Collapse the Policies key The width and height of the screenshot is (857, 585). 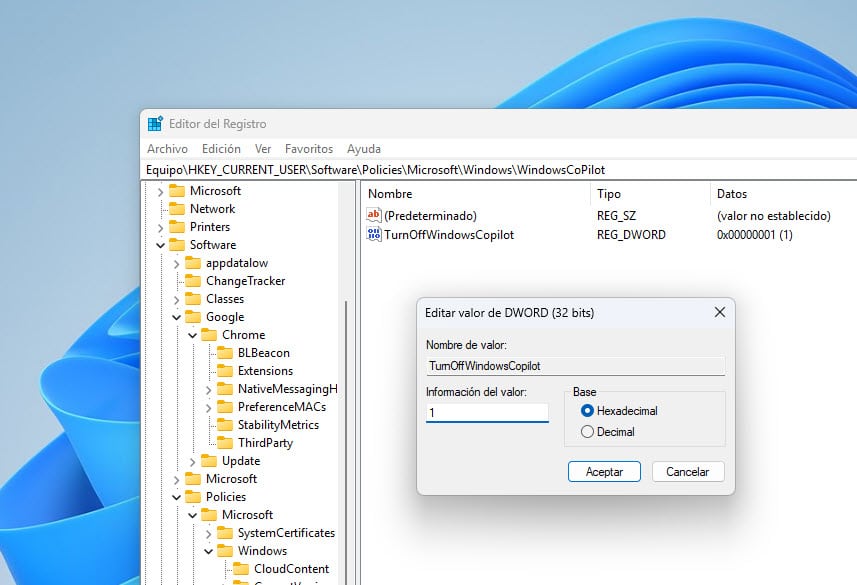[x=176, y=498]
